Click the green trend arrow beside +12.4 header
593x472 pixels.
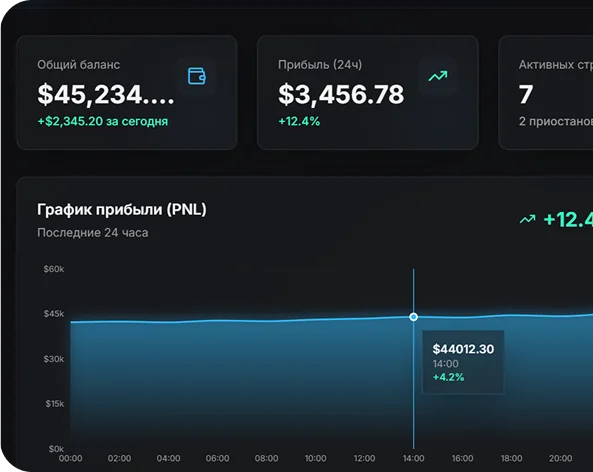pos(527,219)
